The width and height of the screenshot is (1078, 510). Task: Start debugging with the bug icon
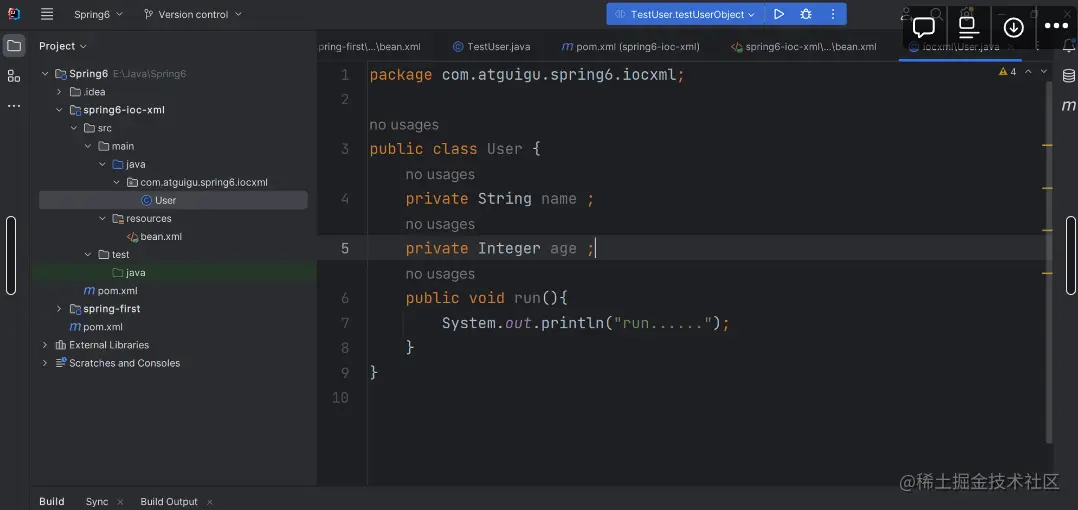(x=806, y=14)
